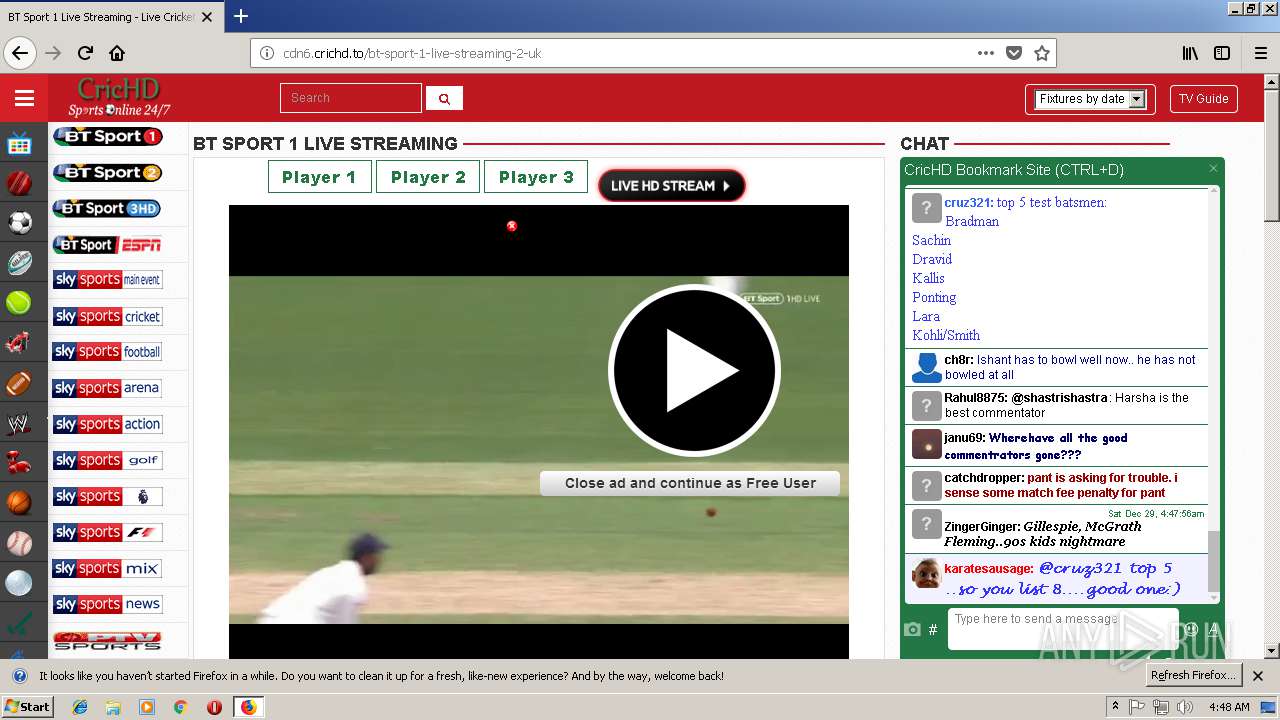Choose the WWE wrestling icon

click(19, 424)
